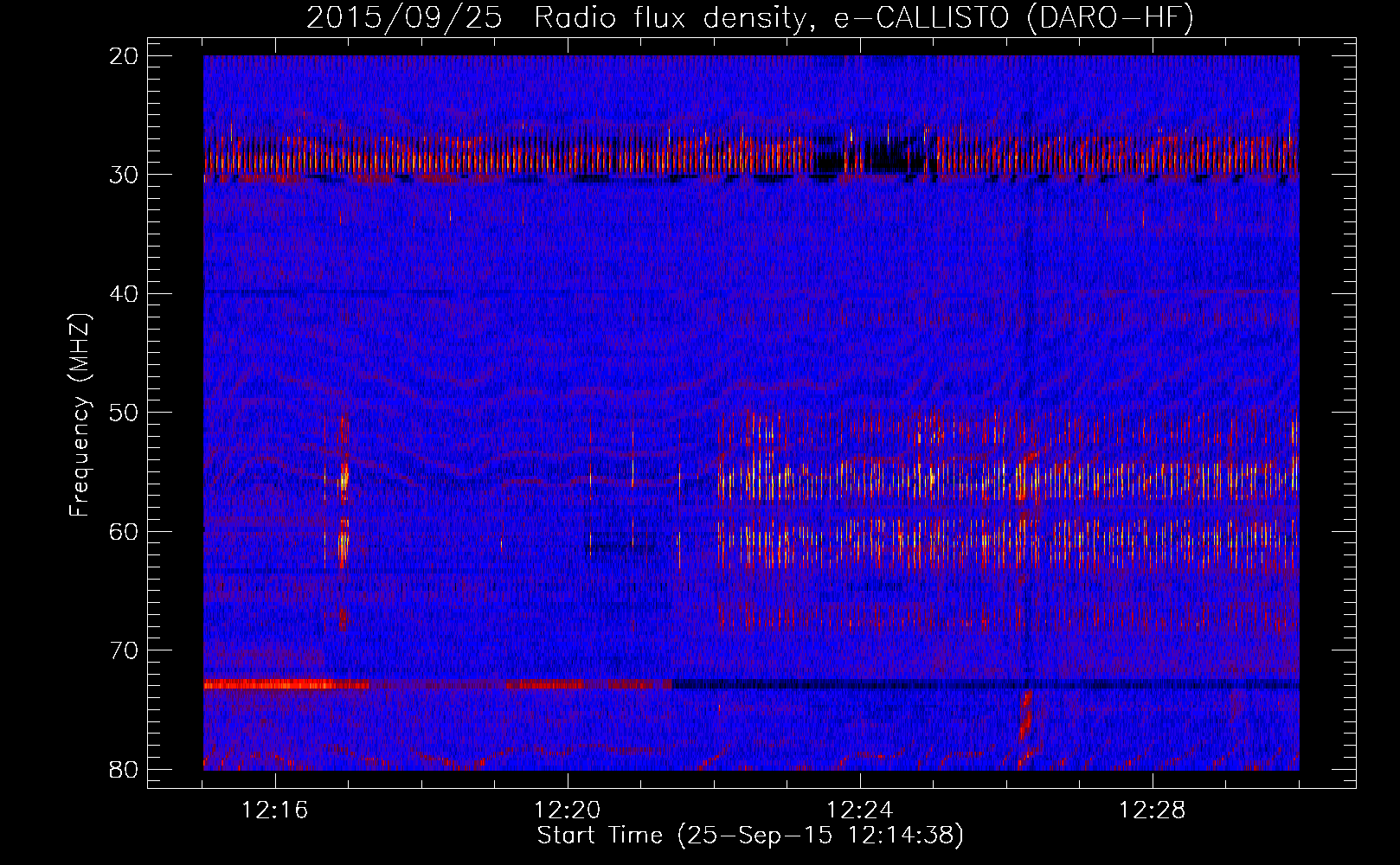The image size is (1400, 865).
Task: Click the 60 MHz frequency tick label
Action: tap(125, 531)
